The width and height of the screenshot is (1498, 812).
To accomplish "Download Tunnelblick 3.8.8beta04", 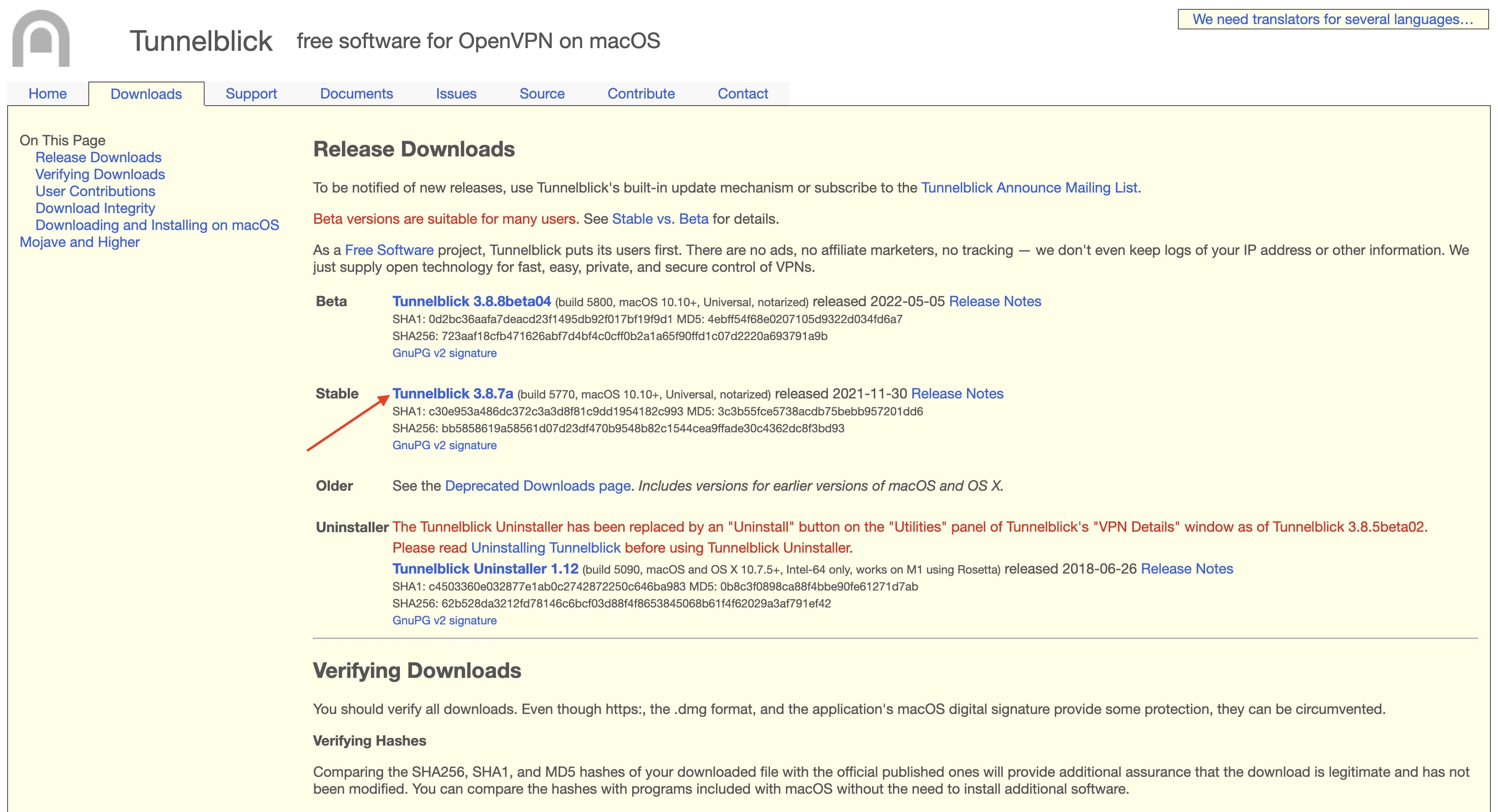I will pyautogui.click(x=471, y=301).
